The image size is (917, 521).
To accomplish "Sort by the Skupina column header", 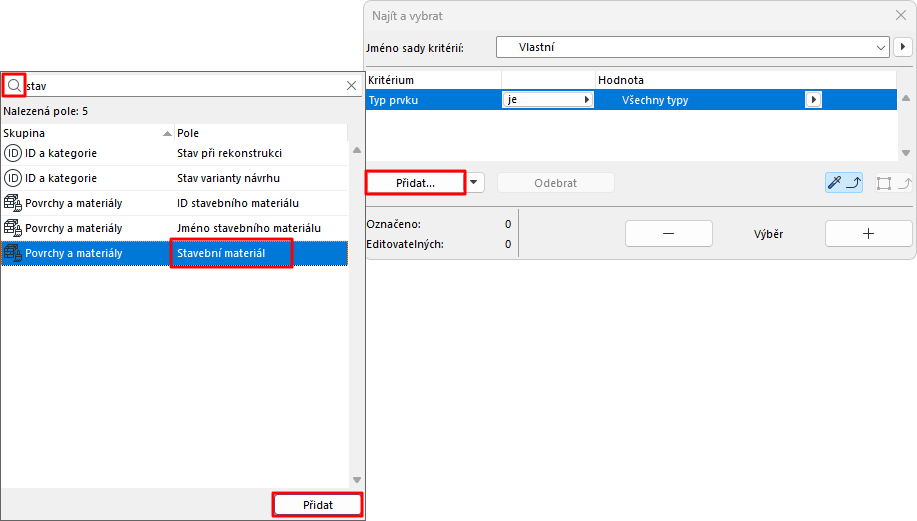I will point(87,133).
